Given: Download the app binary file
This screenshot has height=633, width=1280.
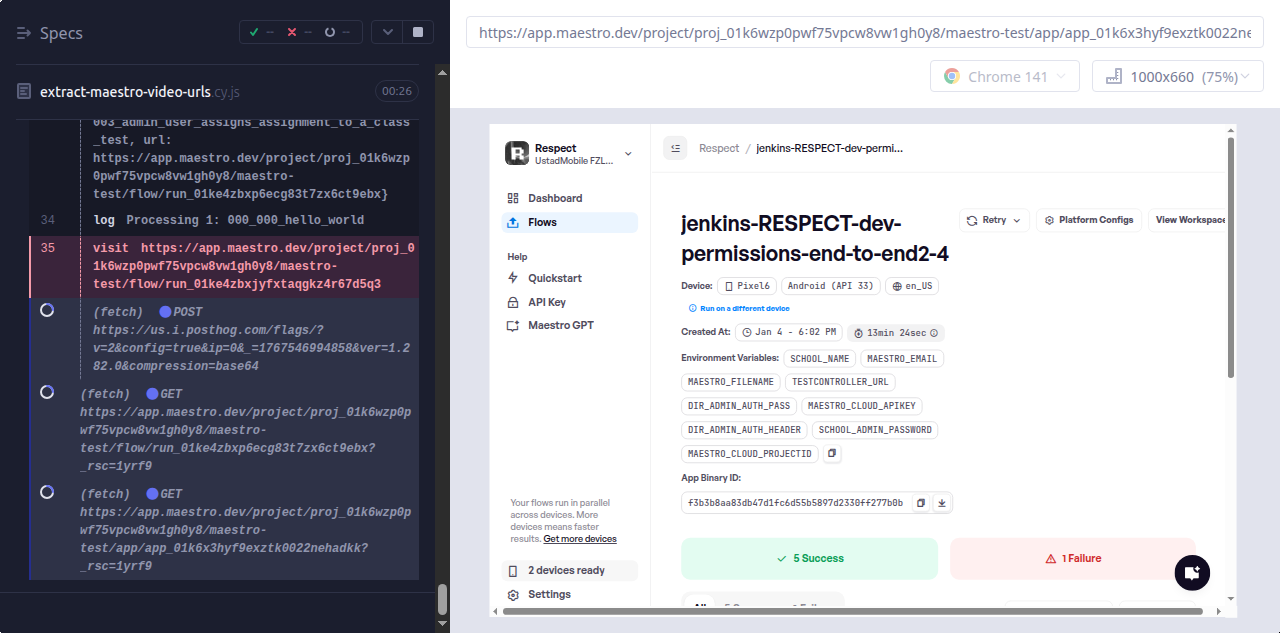Looking at the screenshot, I should pyautogui.click(x=941, y=503).
